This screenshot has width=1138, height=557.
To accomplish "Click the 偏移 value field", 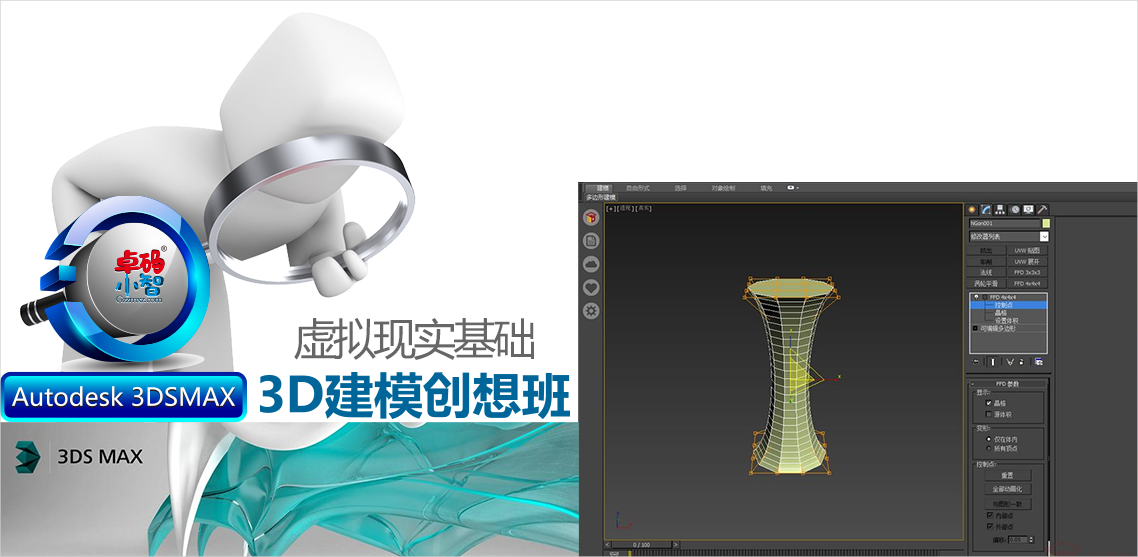I will (1018, 540).
